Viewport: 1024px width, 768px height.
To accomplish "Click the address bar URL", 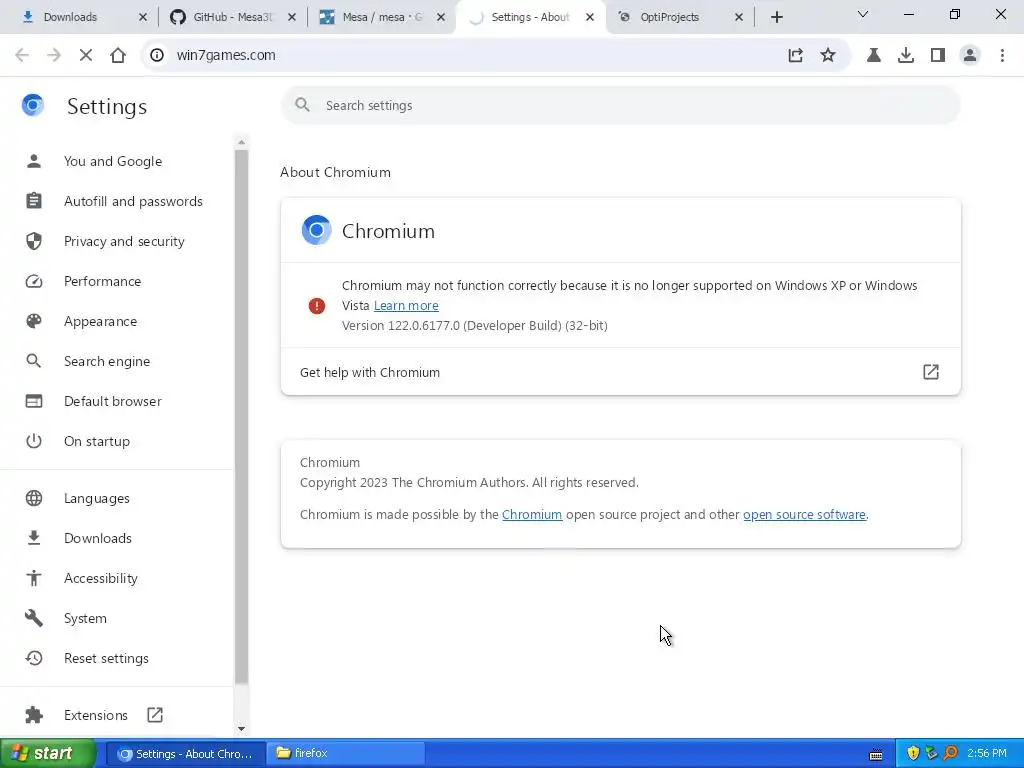I will tap(226, 56).
